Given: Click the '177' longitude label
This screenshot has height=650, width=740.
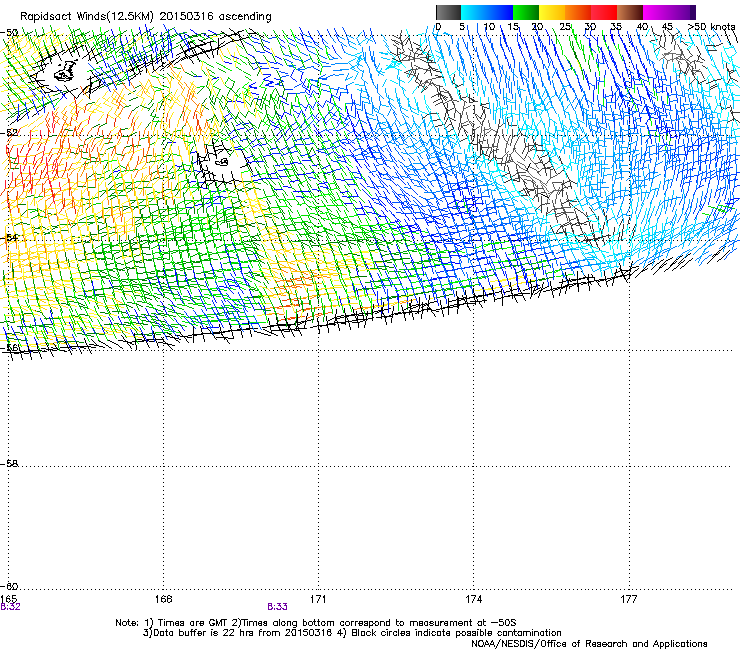Looking at the screenshot, I should [629, 599].
